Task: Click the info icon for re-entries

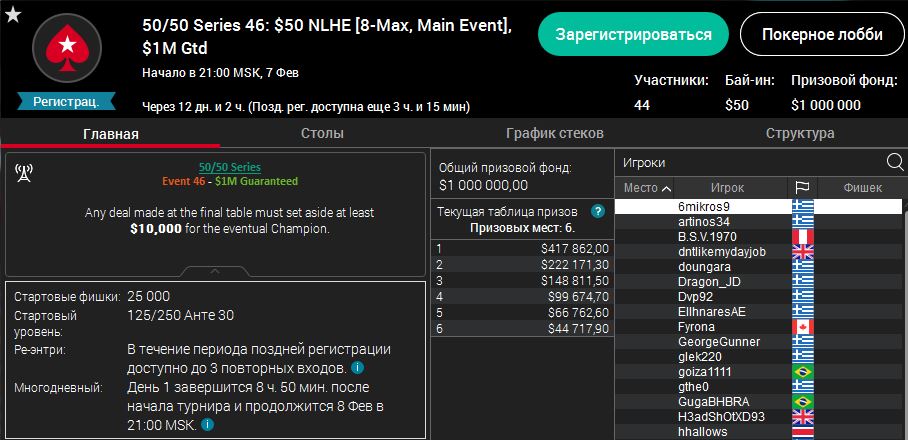Action: 413,368
